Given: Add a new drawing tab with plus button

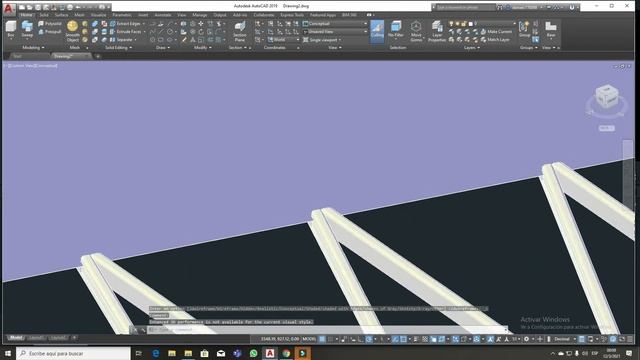Looking at the screenshot, I should coord(98,56).
